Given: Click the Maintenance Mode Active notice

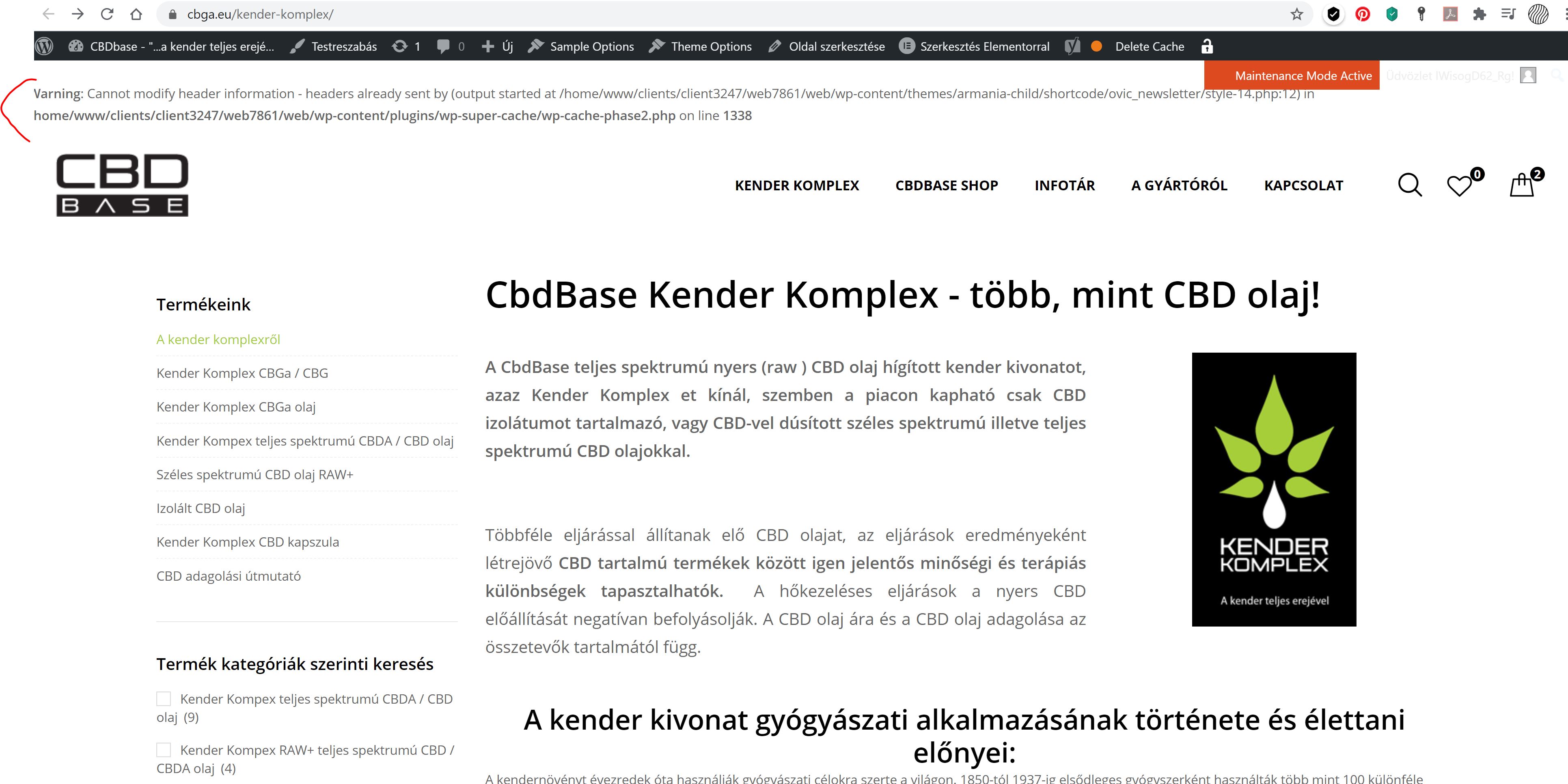Looking at the screenshot, I should (x=1292, y=75).
